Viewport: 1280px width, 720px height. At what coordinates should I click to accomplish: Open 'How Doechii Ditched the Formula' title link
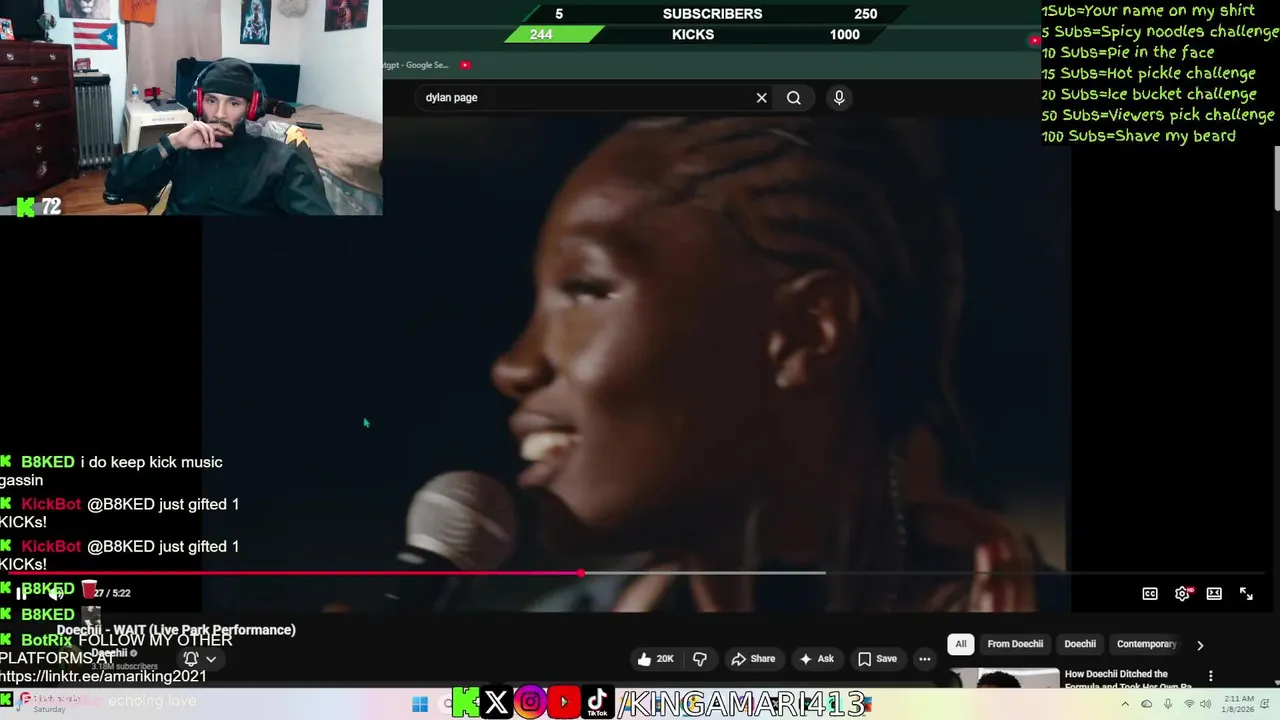pyautogui.click(x=1128, y=679)
